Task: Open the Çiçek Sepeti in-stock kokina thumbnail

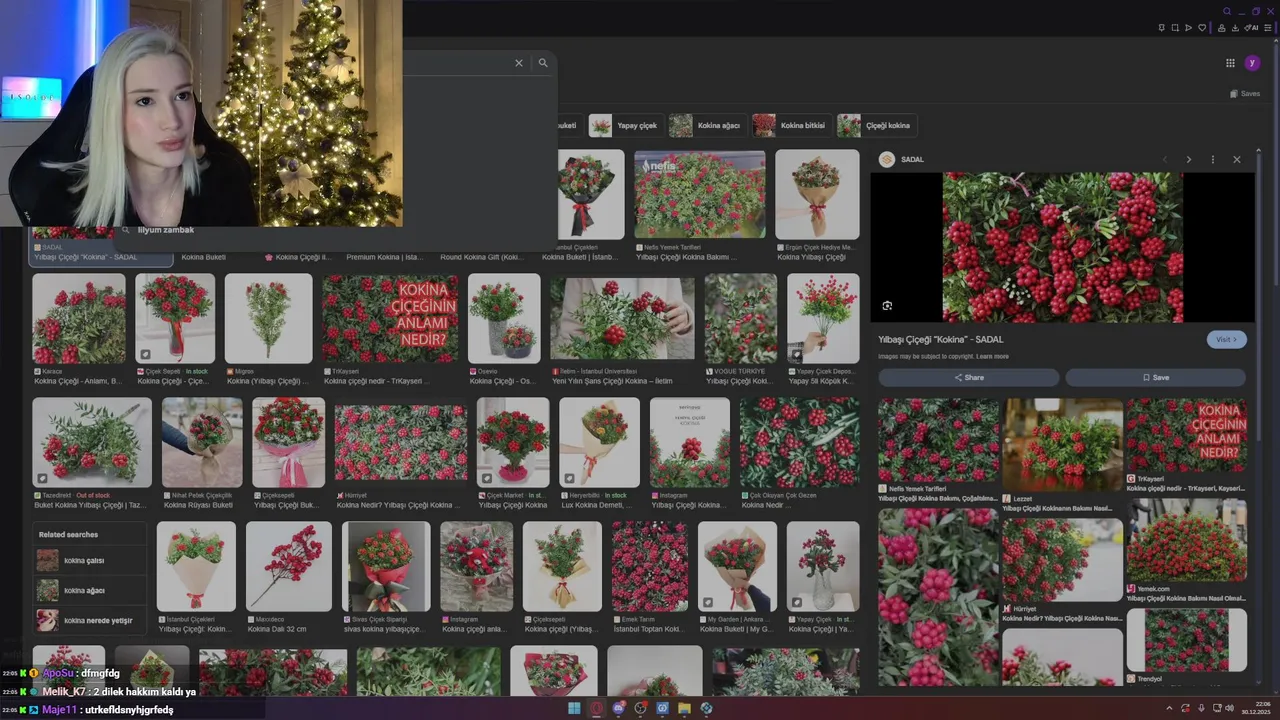Action: click(175, 319)
